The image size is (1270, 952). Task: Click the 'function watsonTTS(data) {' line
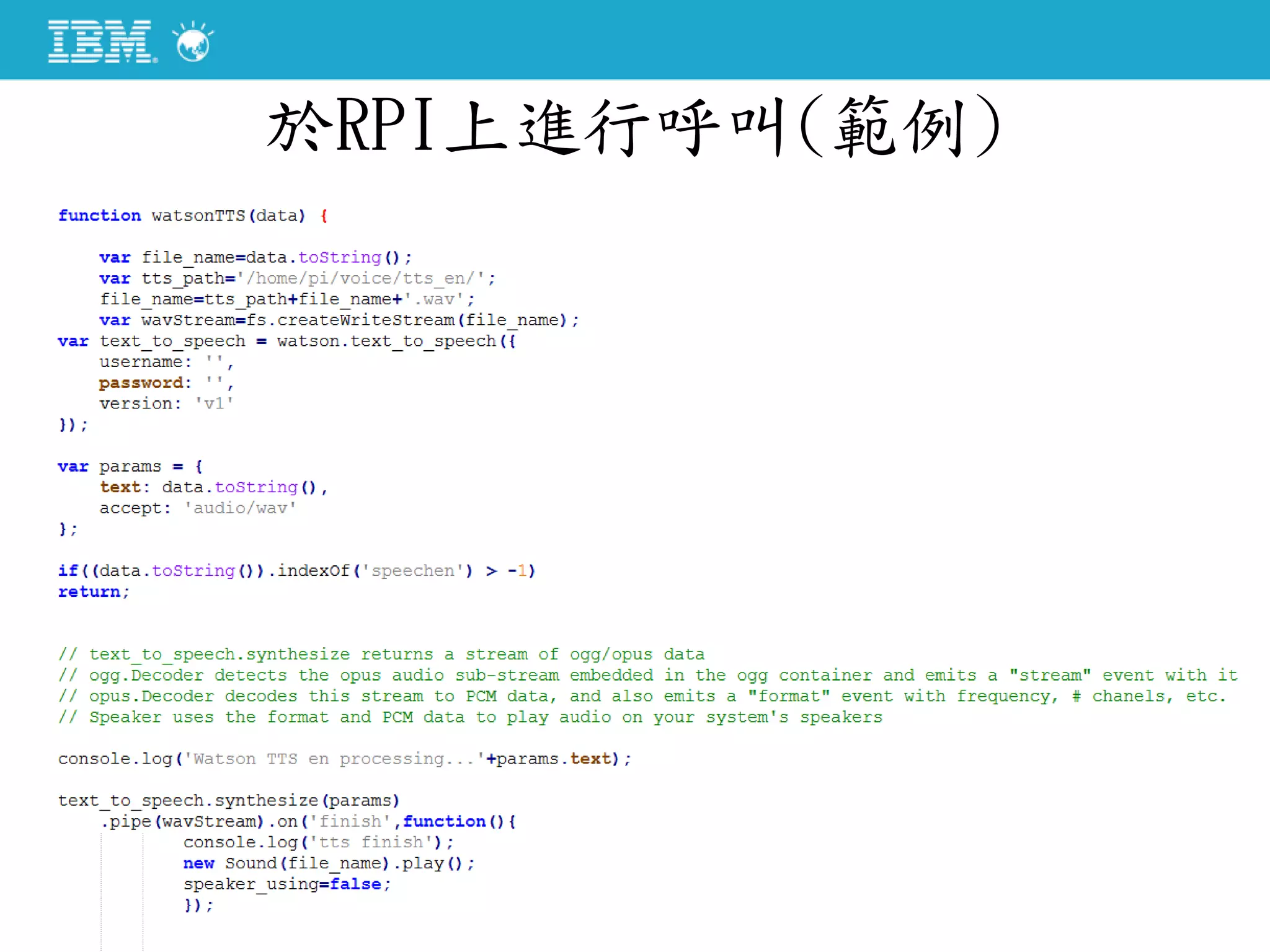click(193, 216)
